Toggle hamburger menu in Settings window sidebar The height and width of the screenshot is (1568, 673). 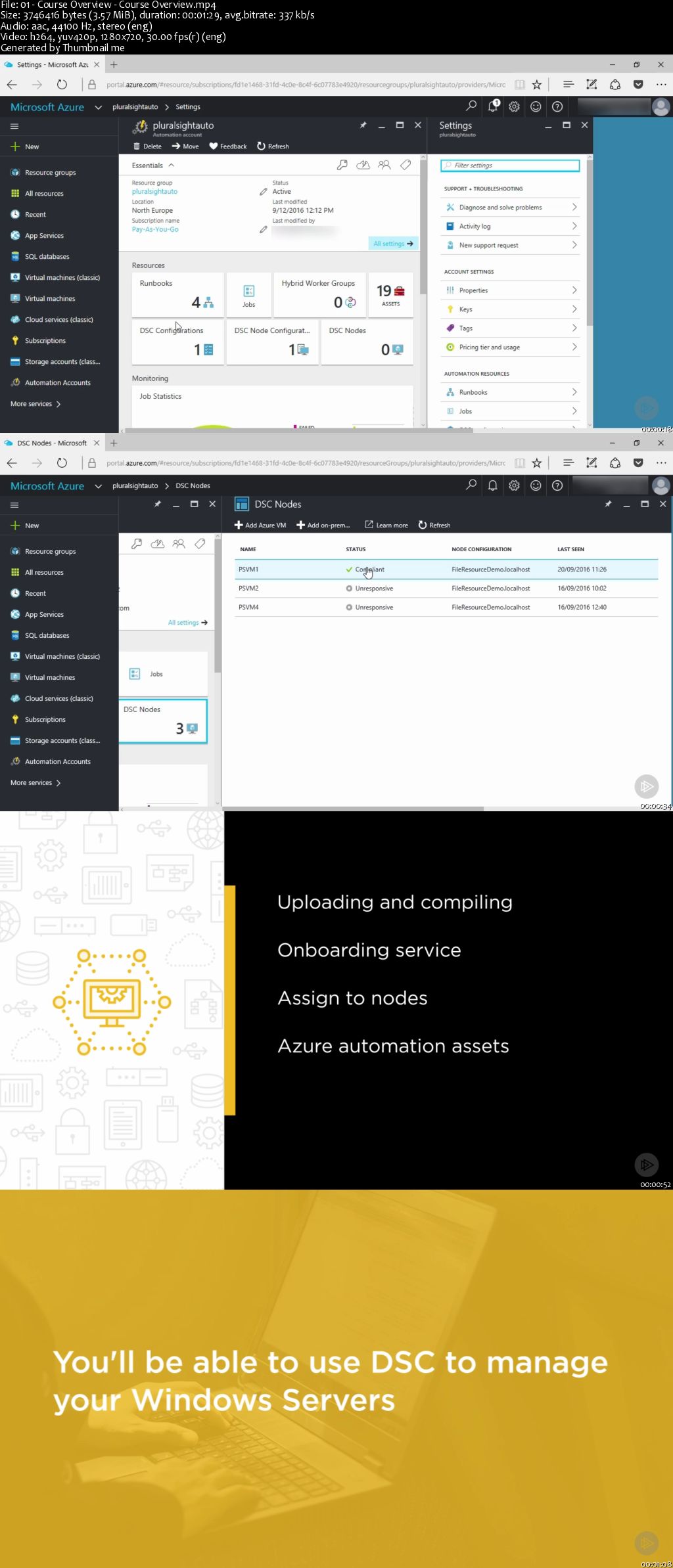click(x=14, y=126)
